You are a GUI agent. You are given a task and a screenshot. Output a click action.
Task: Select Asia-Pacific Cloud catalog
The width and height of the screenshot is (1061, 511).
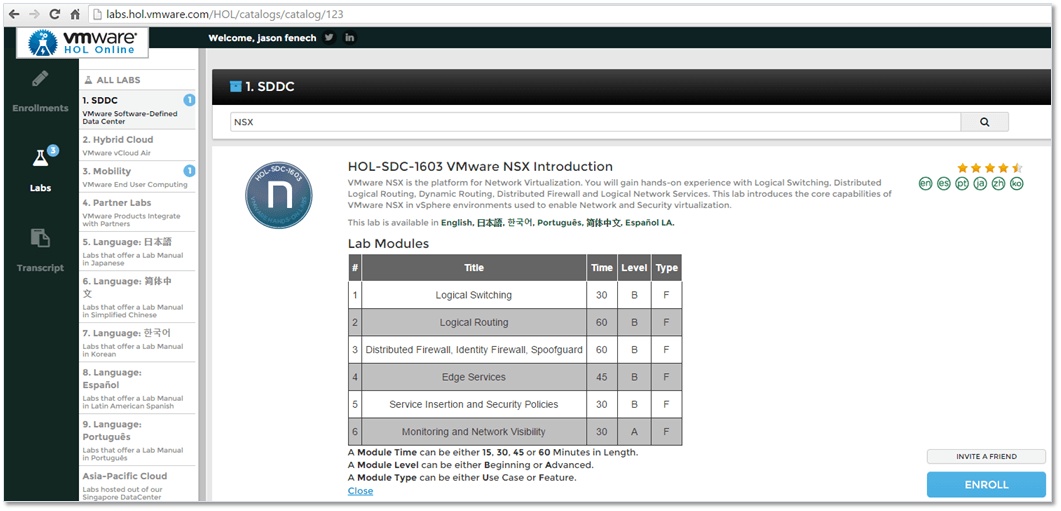pos(137,485)
